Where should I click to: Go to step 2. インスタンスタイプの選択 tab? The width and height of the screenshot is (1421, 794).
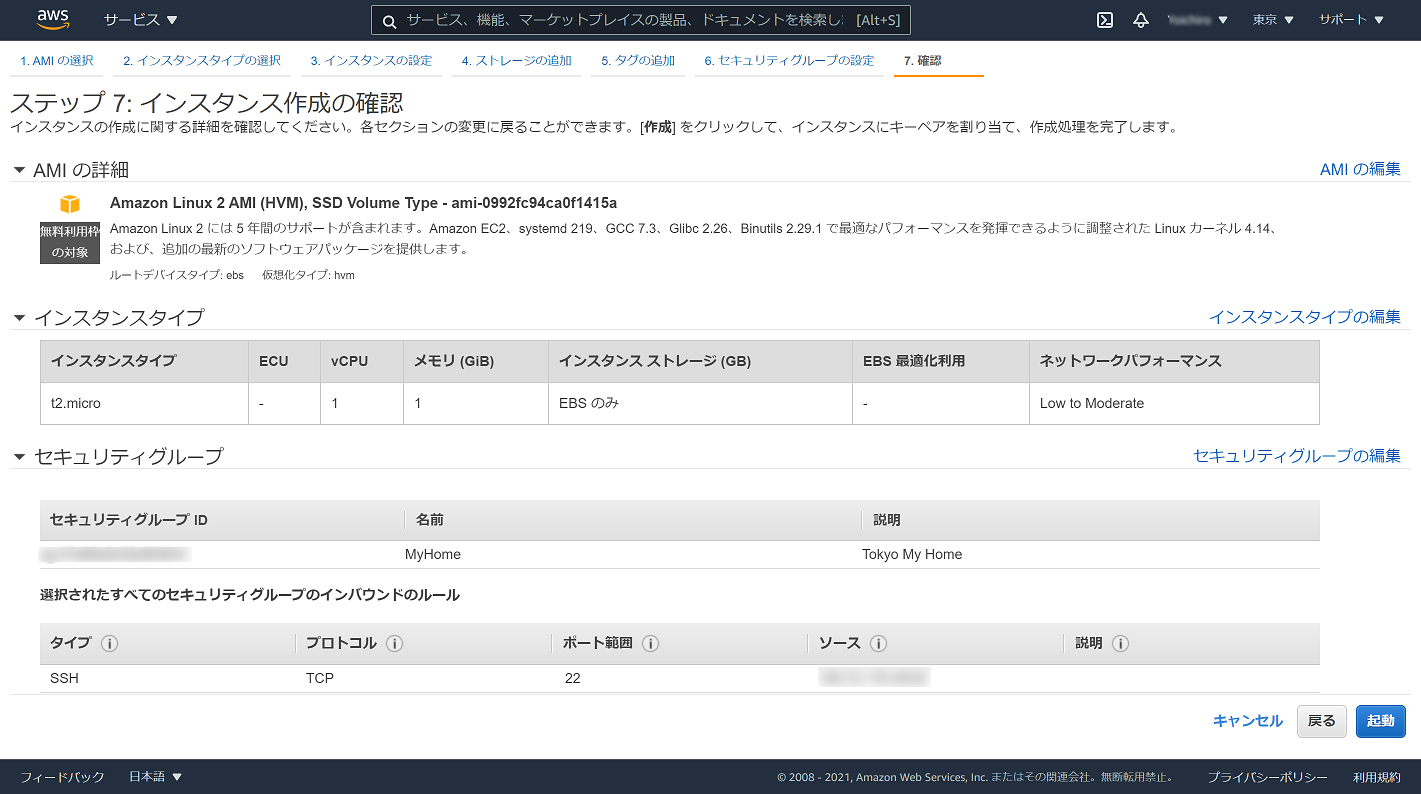tap(202, 61)
